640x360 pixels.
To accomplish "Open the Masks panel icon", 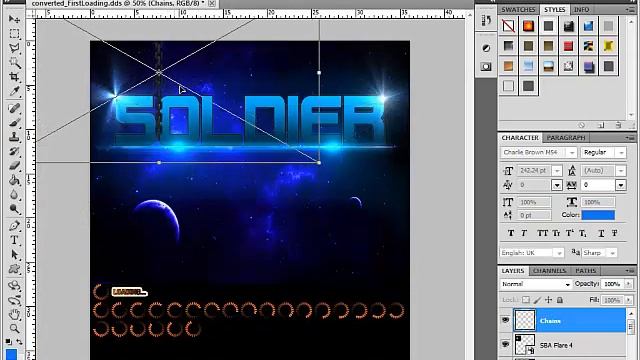I will click(486, 67).
